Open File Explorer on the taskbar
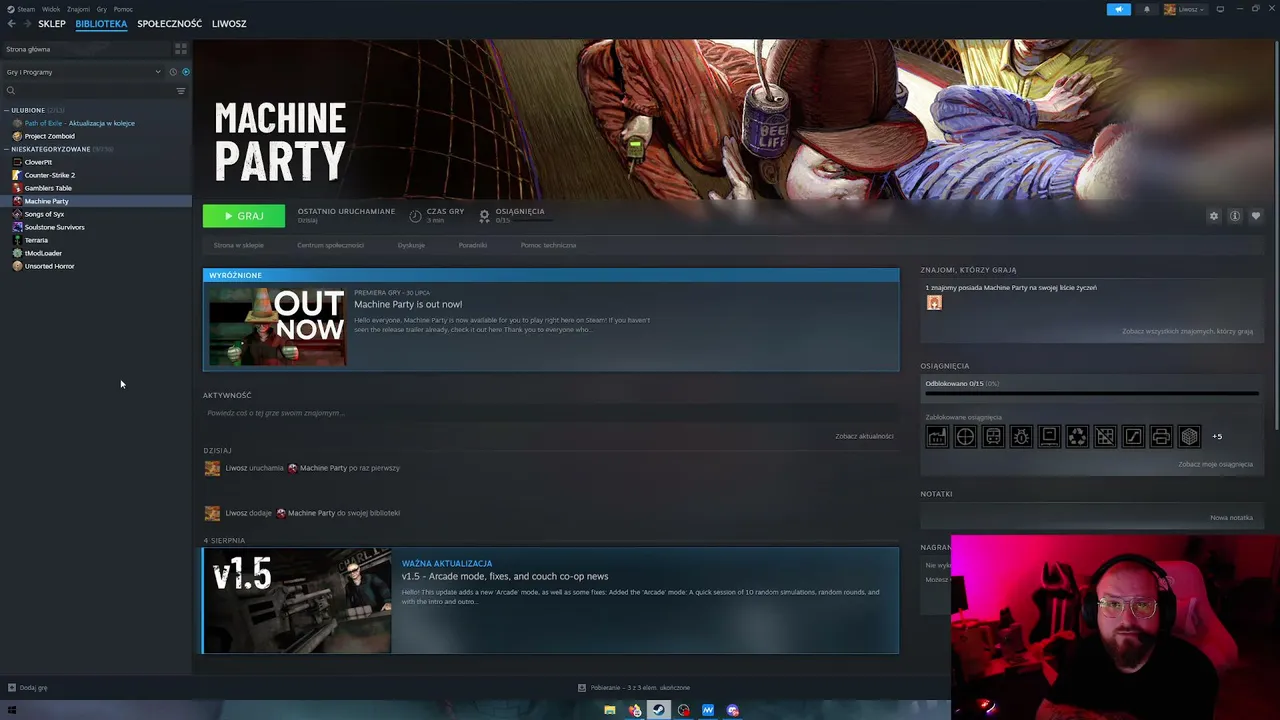Screen dimensions: 1280x720 pyautogui.click(x=609, y=710)
